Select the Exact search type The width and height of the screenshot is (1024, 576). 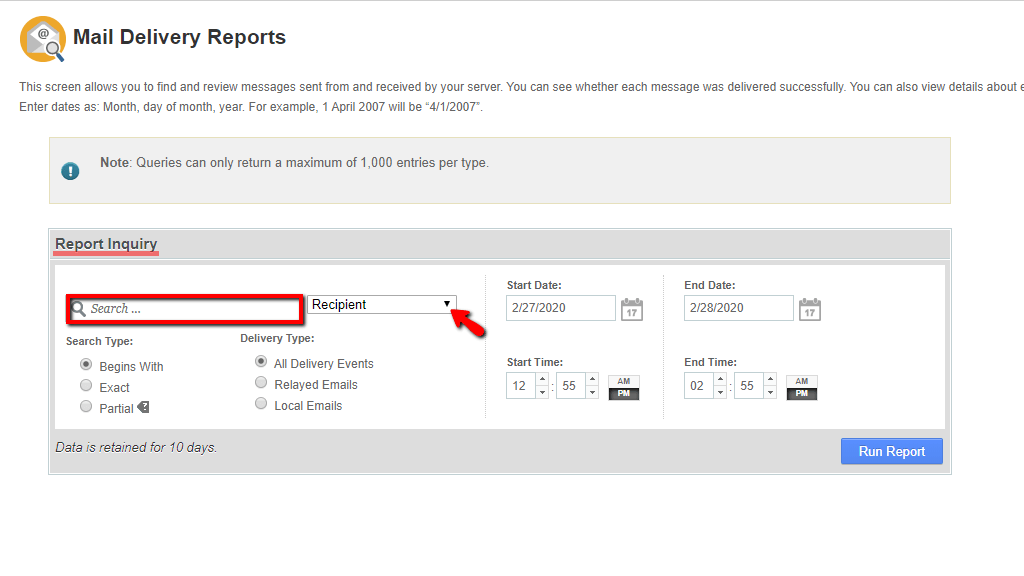click(86, 385)
